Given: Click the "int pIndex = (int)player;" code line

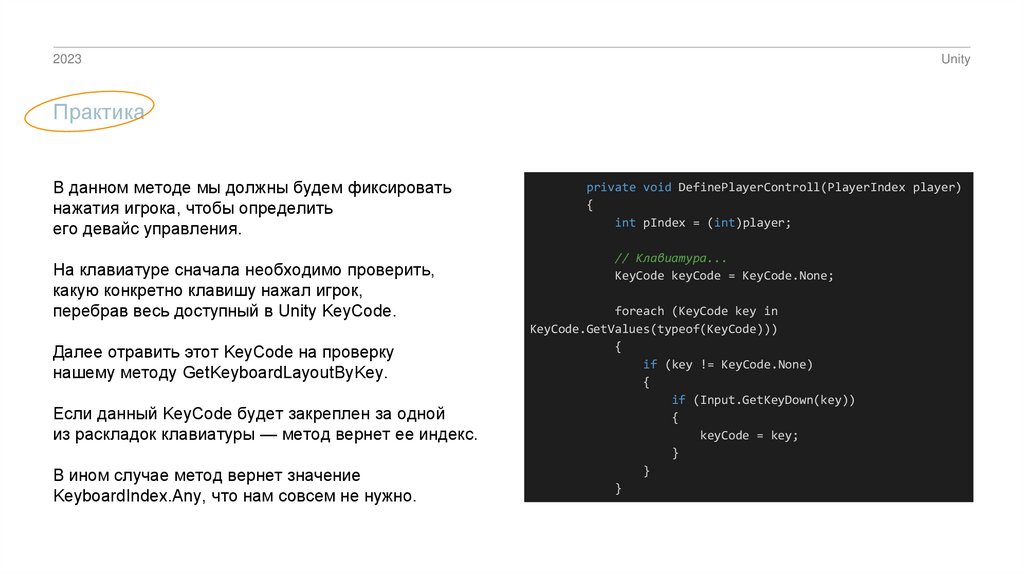Looking at the screenshot, I should 702,223.
